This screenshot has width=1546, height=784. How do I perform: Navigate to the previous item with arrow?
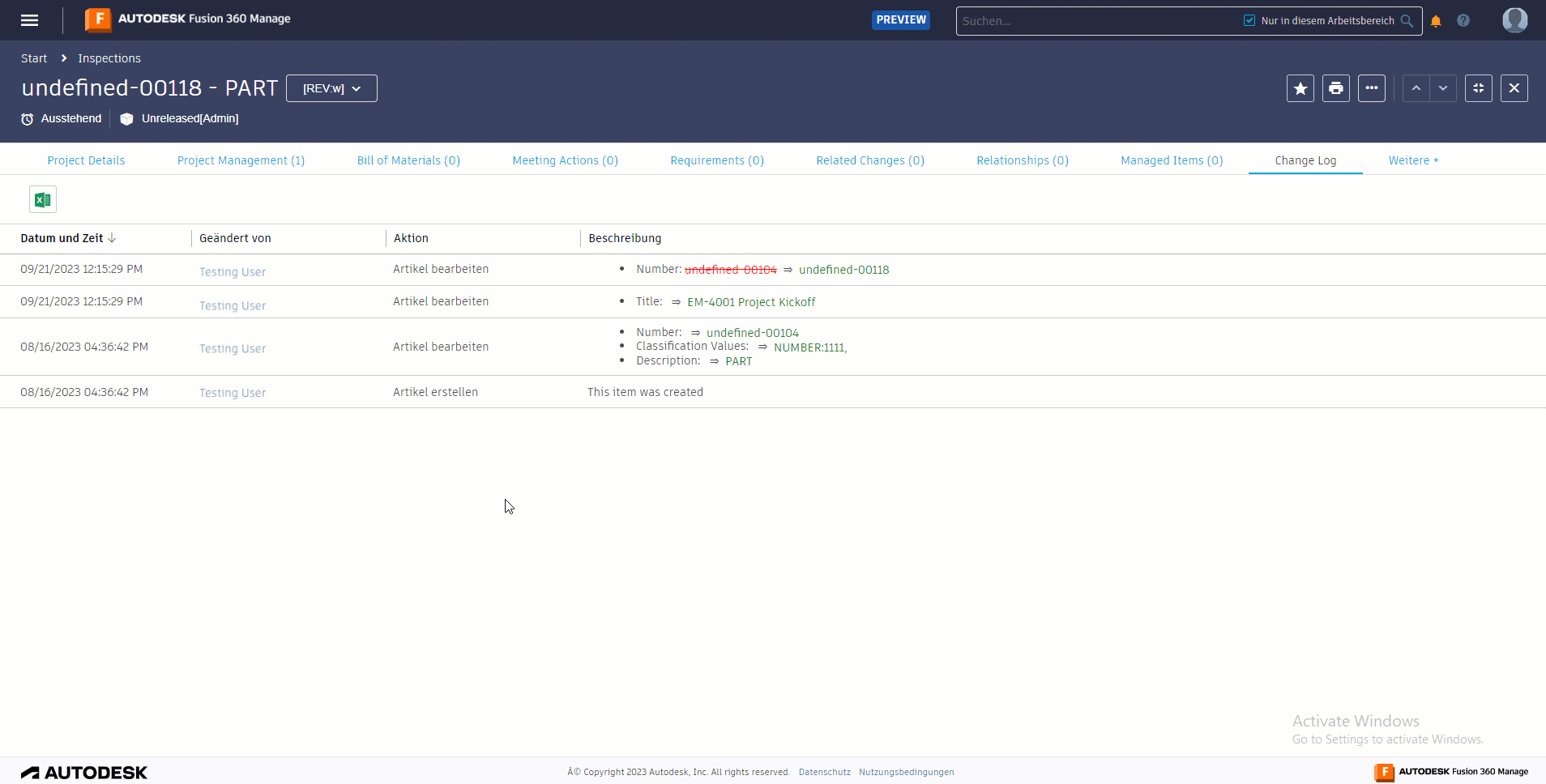(x=1416, y=88)
